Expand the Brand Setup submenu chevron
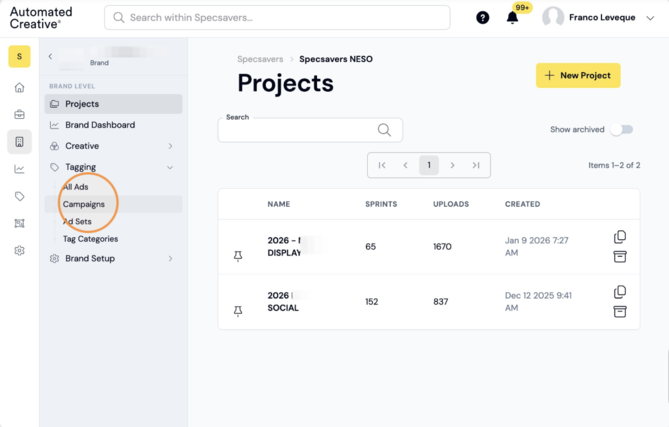669x427 pixels. (x=170, y=259)
